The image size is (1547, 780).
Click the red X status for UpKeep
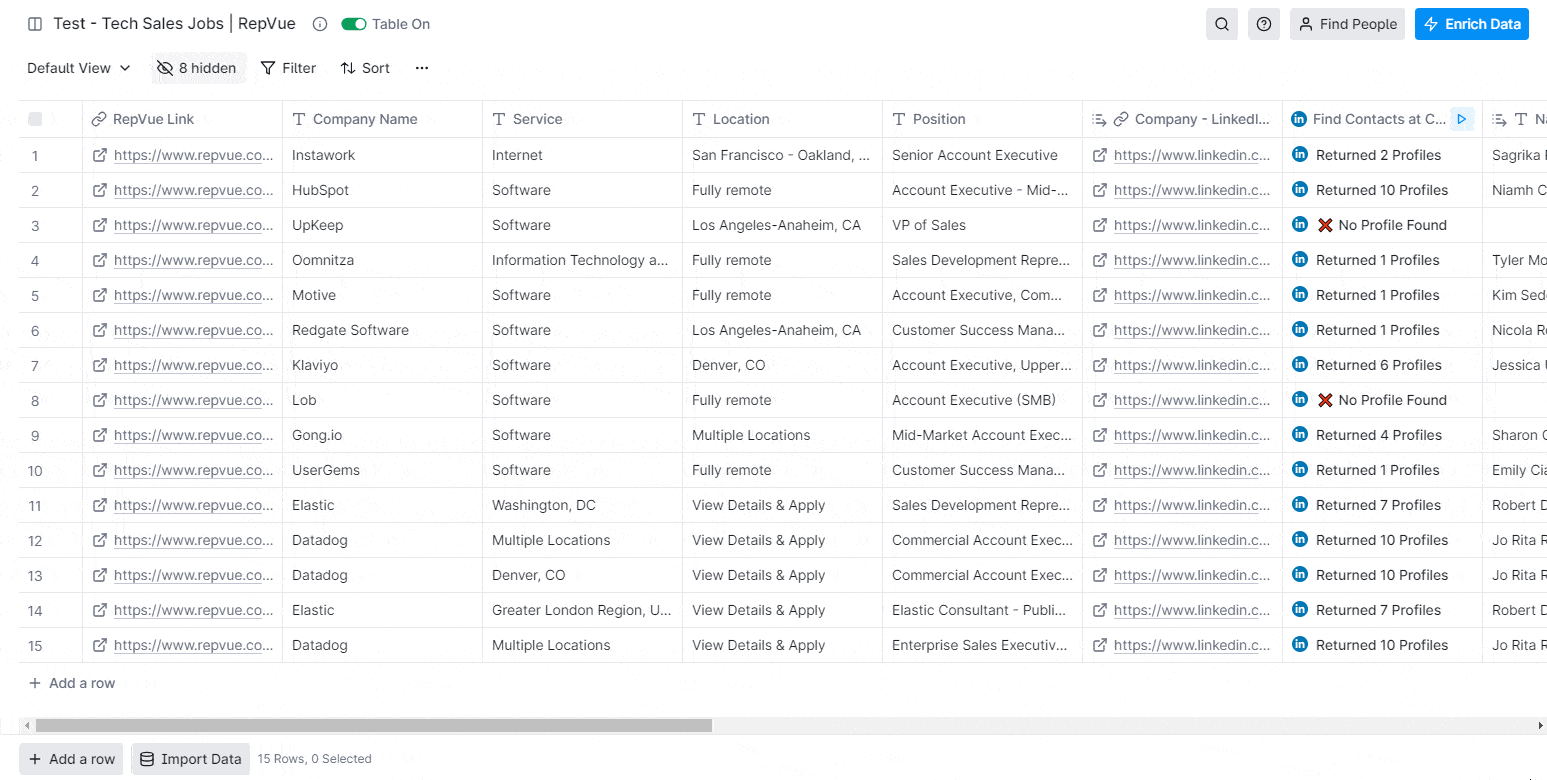(x=1325, y=225)
